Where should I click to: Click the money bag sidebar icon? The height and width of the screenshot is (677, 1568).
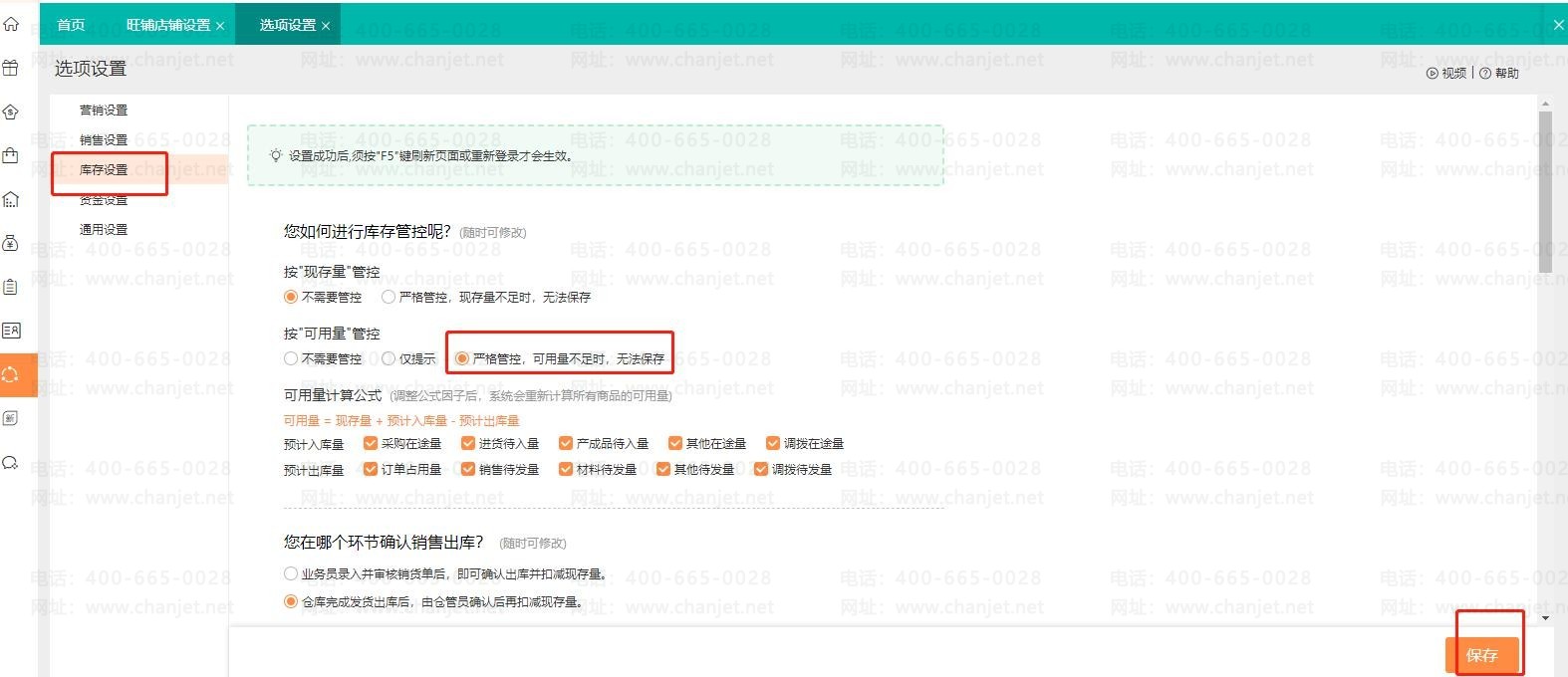(11, 243)
